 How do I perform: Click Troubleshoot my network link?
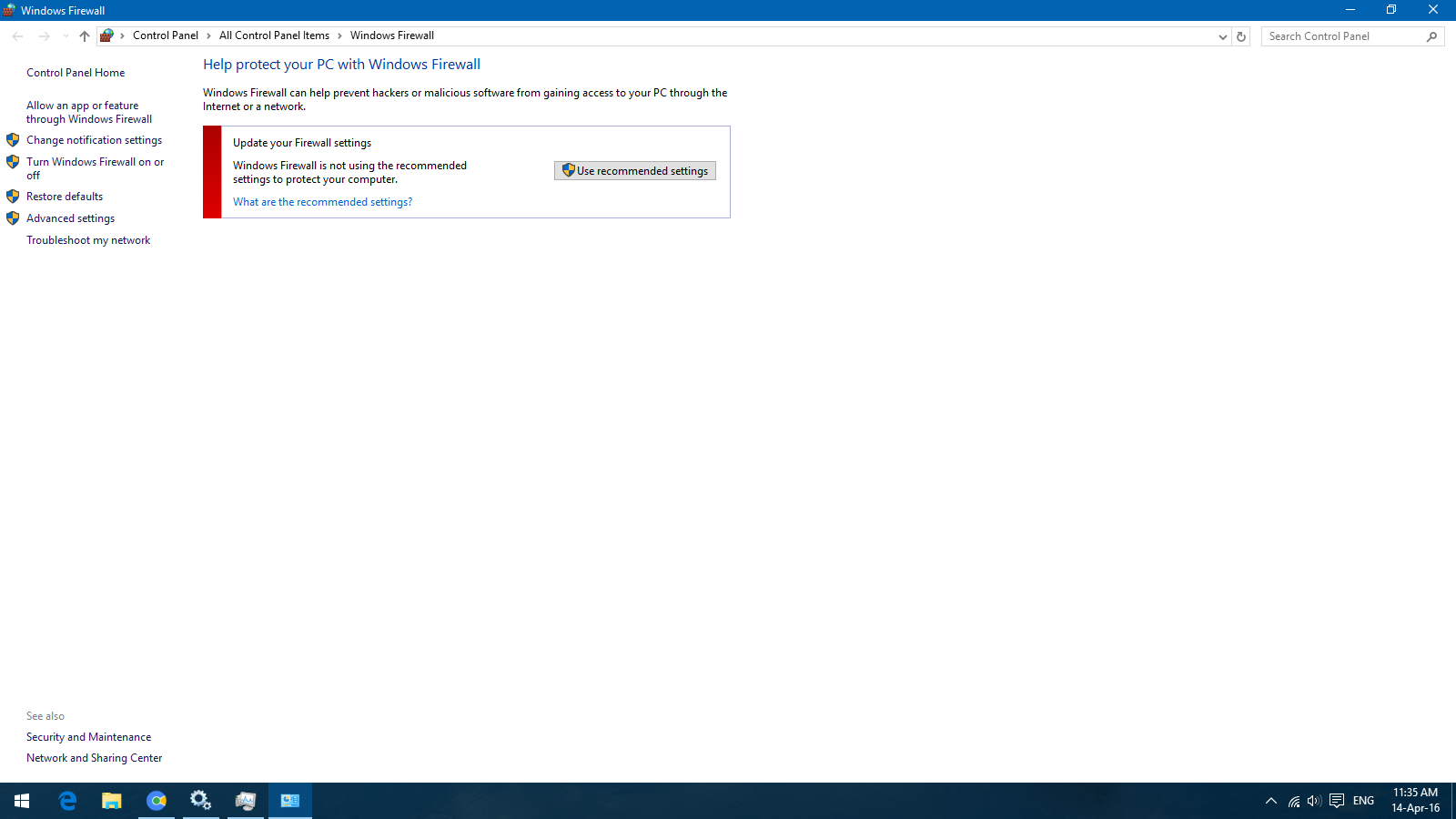[x=88, y=240]
